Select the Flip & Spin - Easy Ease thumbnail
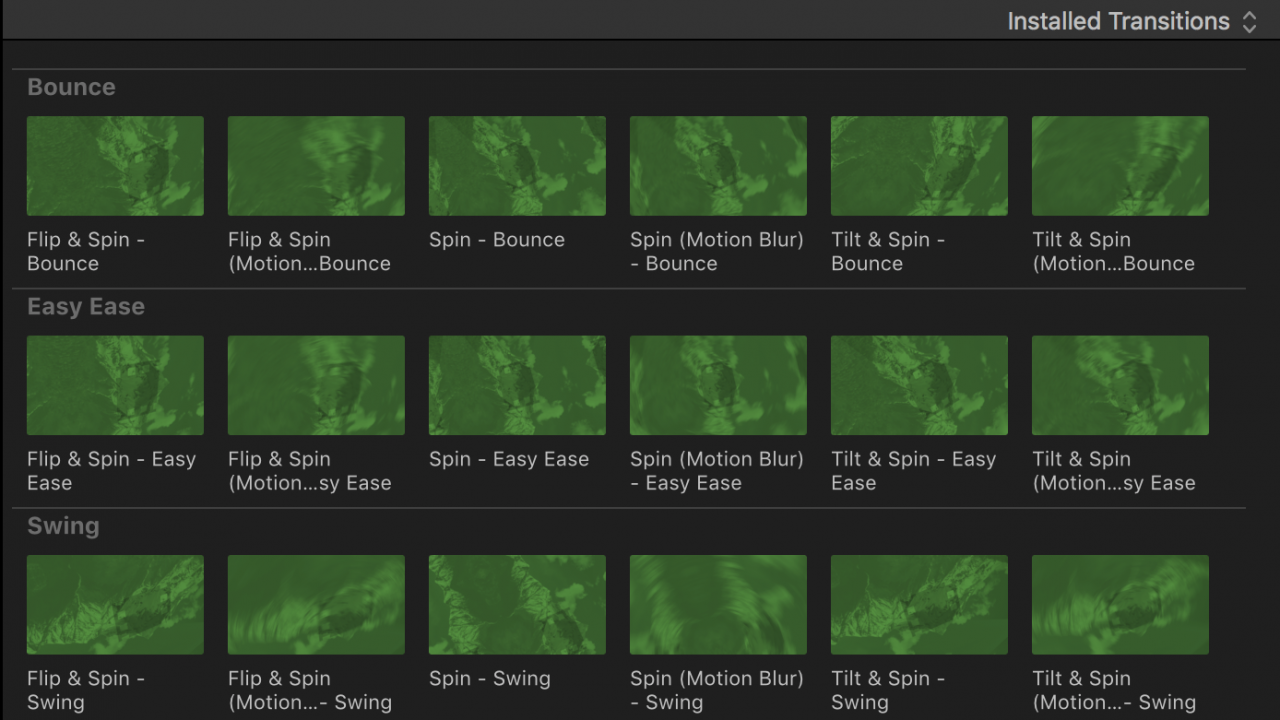1280x720 pixels. tap(115, 385)
